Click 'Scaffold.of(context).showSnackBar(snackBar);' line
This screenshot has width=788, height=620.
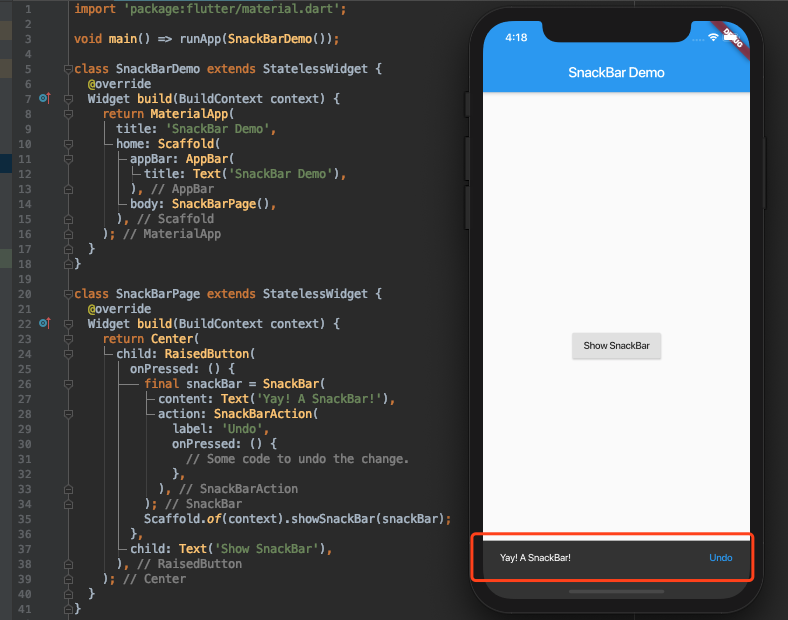[298, 519]
